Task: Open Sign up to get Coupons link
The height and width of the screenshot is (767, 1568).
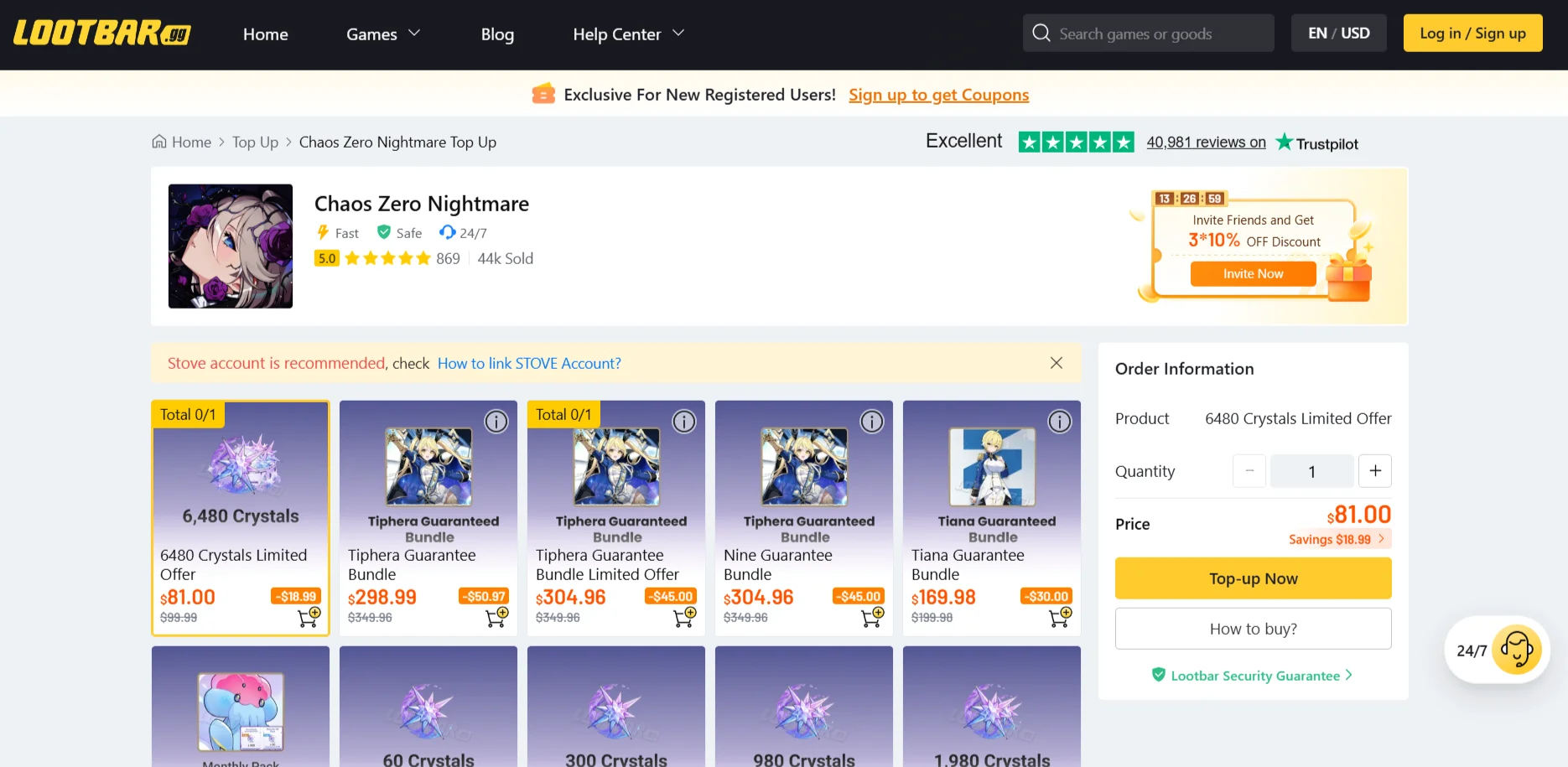Action: (x=938, y=95)
